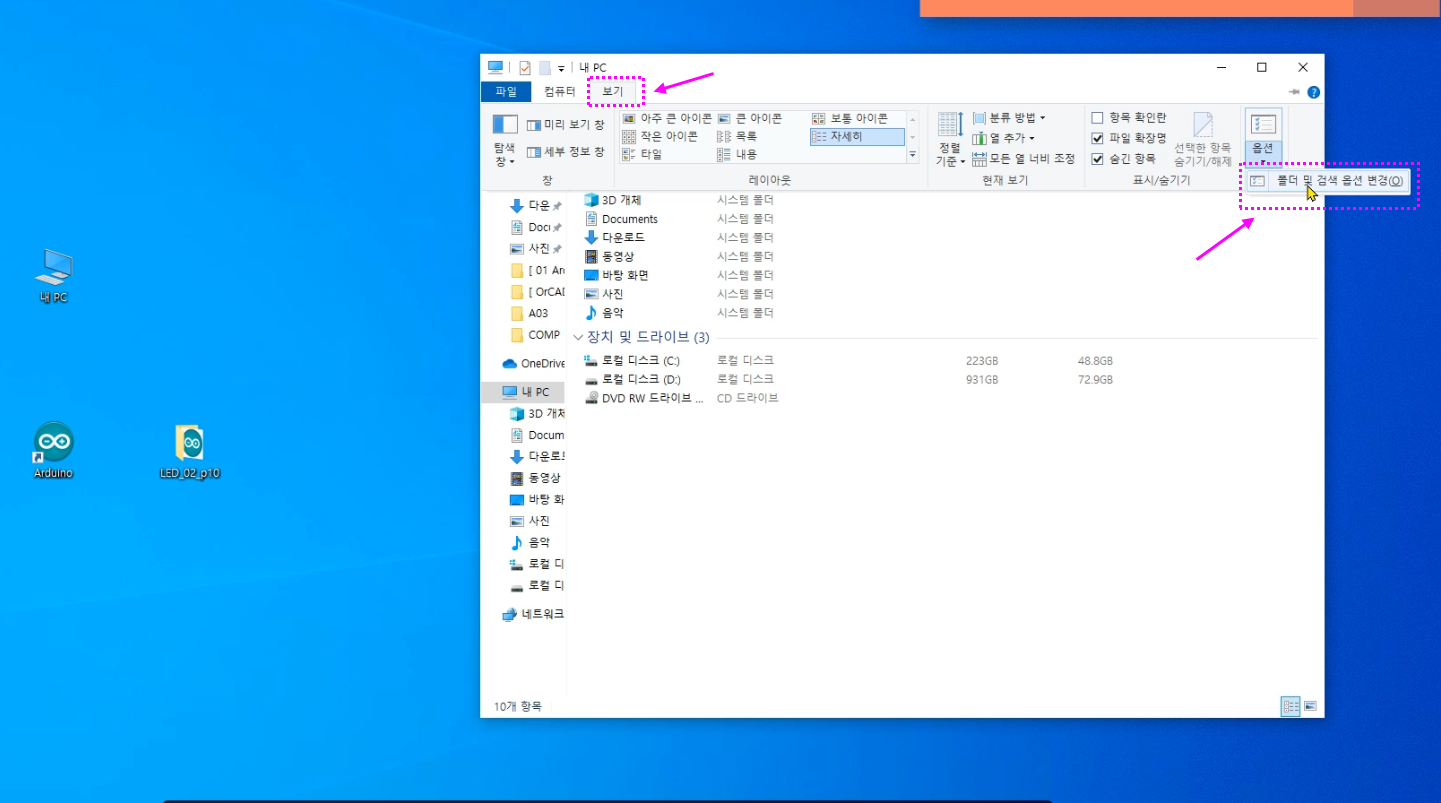Click the Documents folder icon in list
The image size is (1441, 803).
coord(591,219)
